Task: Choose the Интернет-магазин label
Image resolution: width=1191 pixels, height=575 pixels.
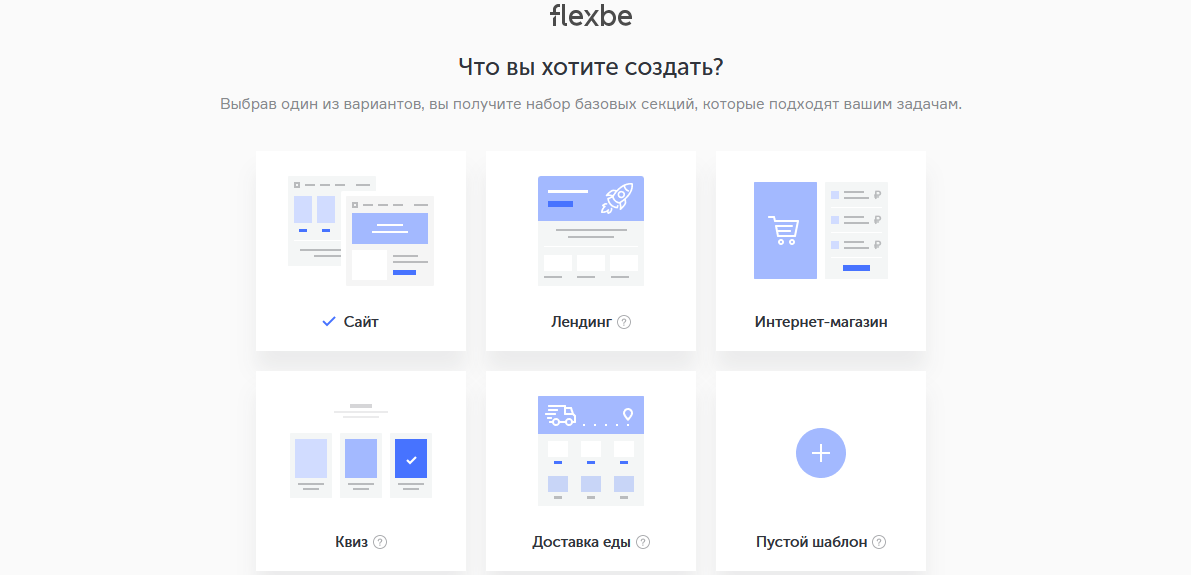Action: point(821,322)
